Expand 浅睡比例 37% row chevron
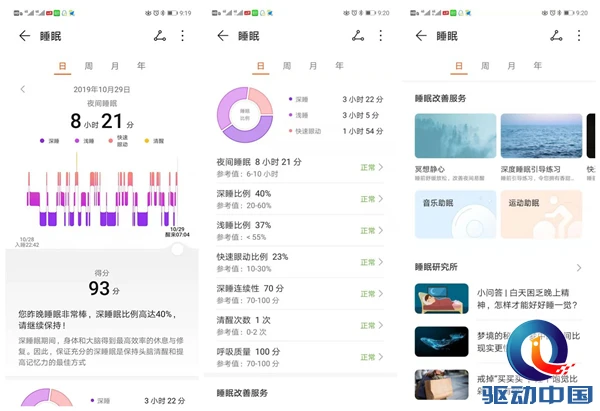This screenshot has height=411, width=600. (x=381, y=230)
